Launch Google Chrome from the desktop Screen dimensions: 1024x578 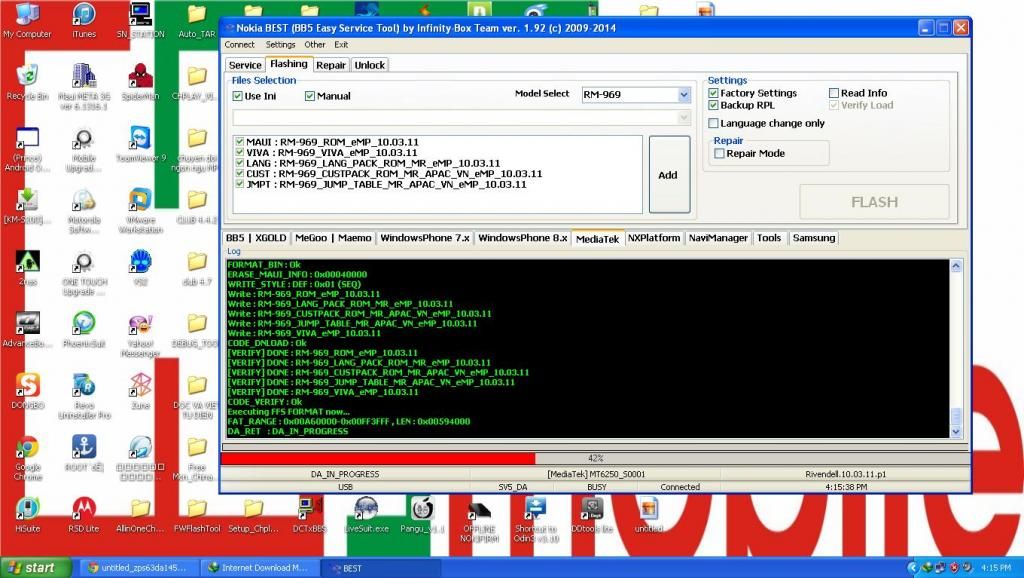click(27, 458)
